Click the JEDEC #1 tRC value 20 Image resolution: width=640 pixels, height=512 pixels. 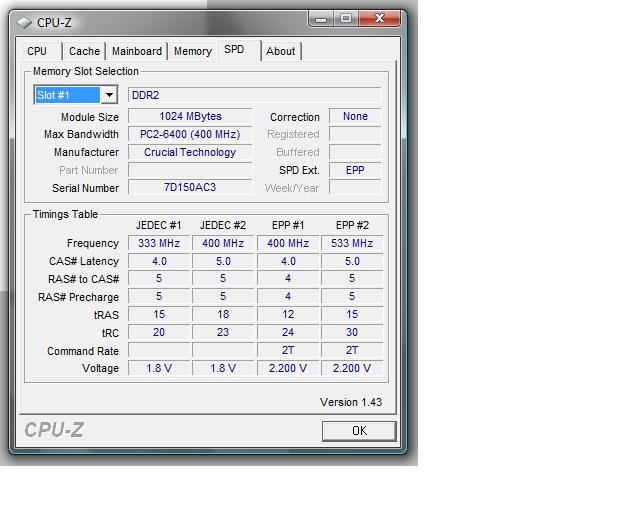159,332
